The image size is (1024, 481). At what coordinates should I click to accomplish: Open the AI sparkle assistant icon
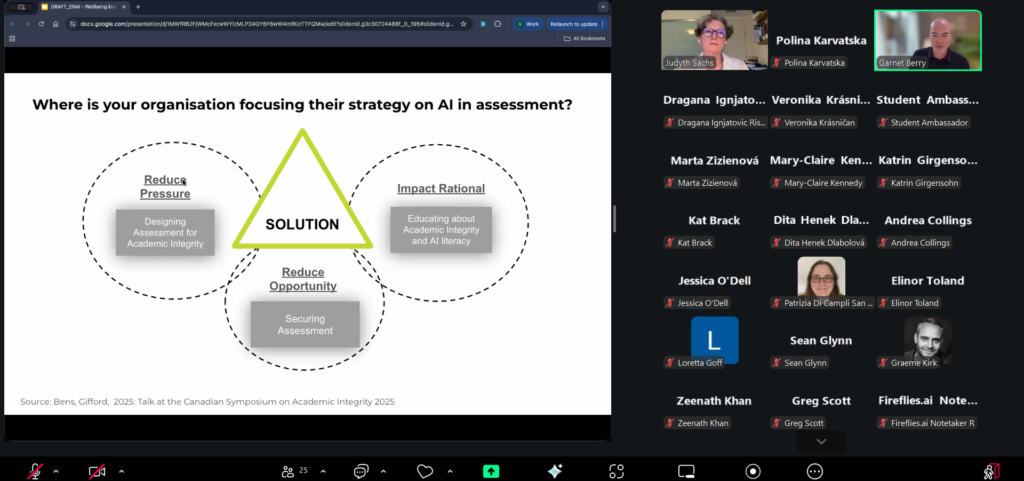point(555,471)
